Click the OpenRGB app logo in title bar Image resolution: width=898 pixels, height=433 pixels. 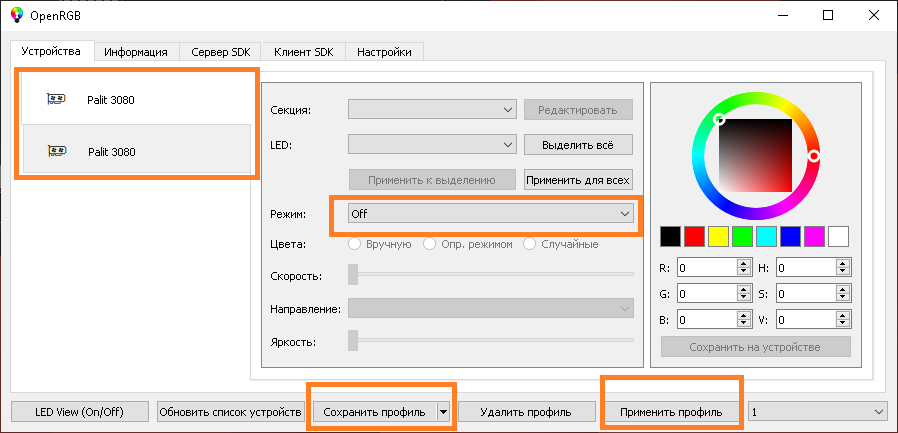[17, 15]
